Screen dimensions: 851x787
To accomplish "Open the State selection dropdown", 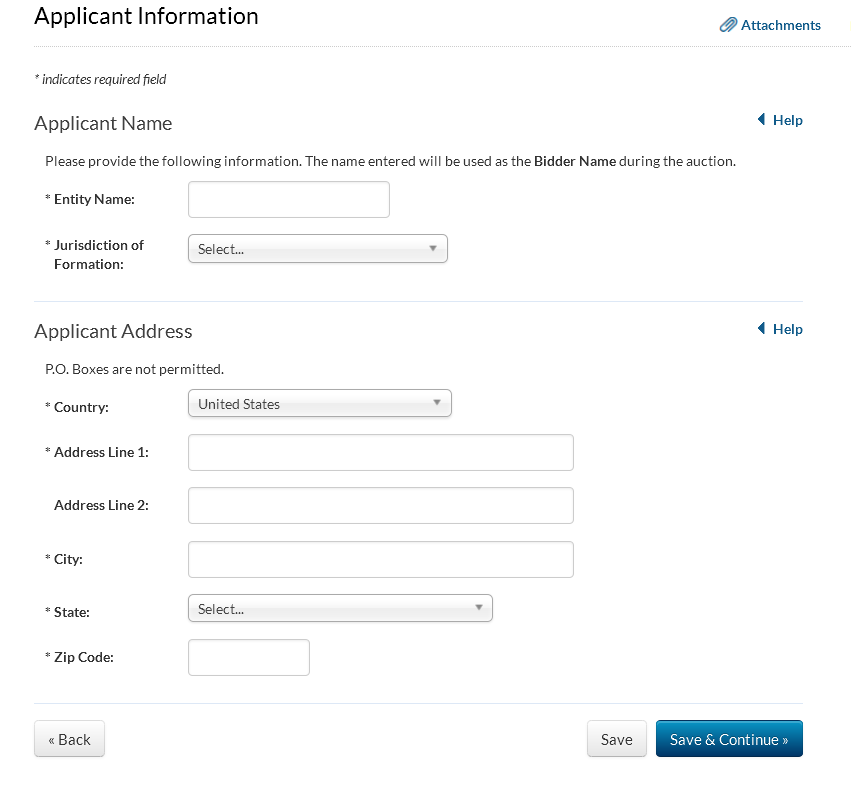I will click(x=339, y=608).
